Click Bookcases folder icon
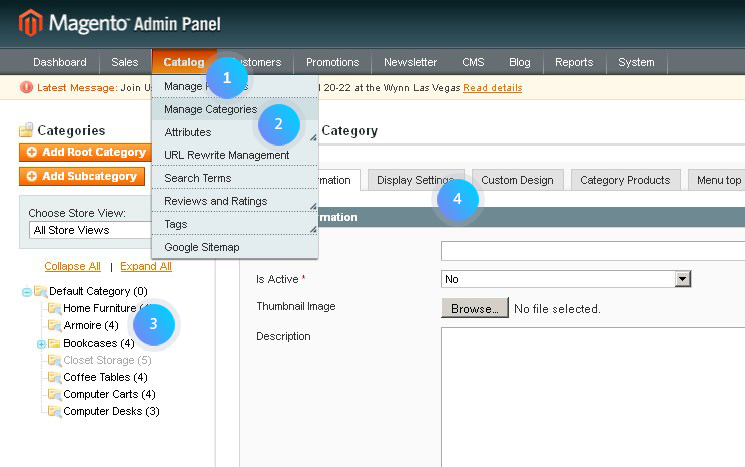Viewport: 745px width, 467px height. point(54,343)
